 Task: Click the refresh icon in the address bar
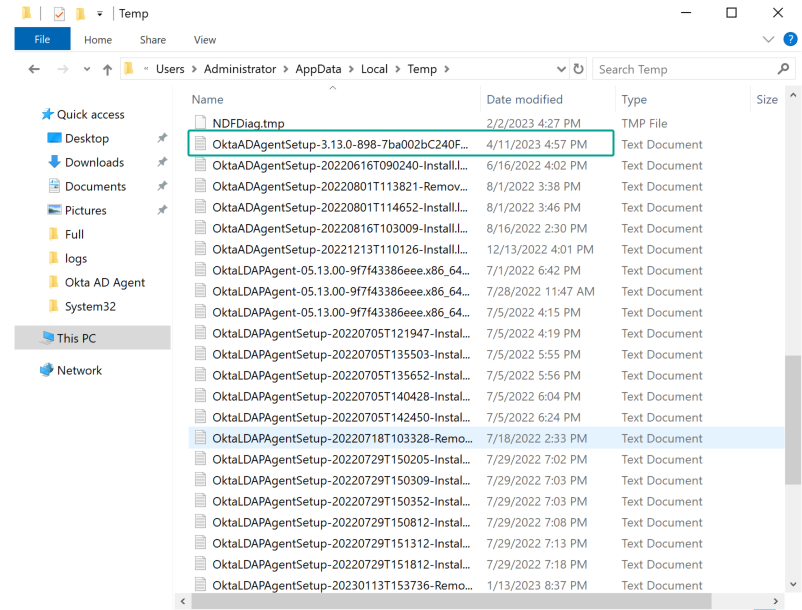[578, 68]
